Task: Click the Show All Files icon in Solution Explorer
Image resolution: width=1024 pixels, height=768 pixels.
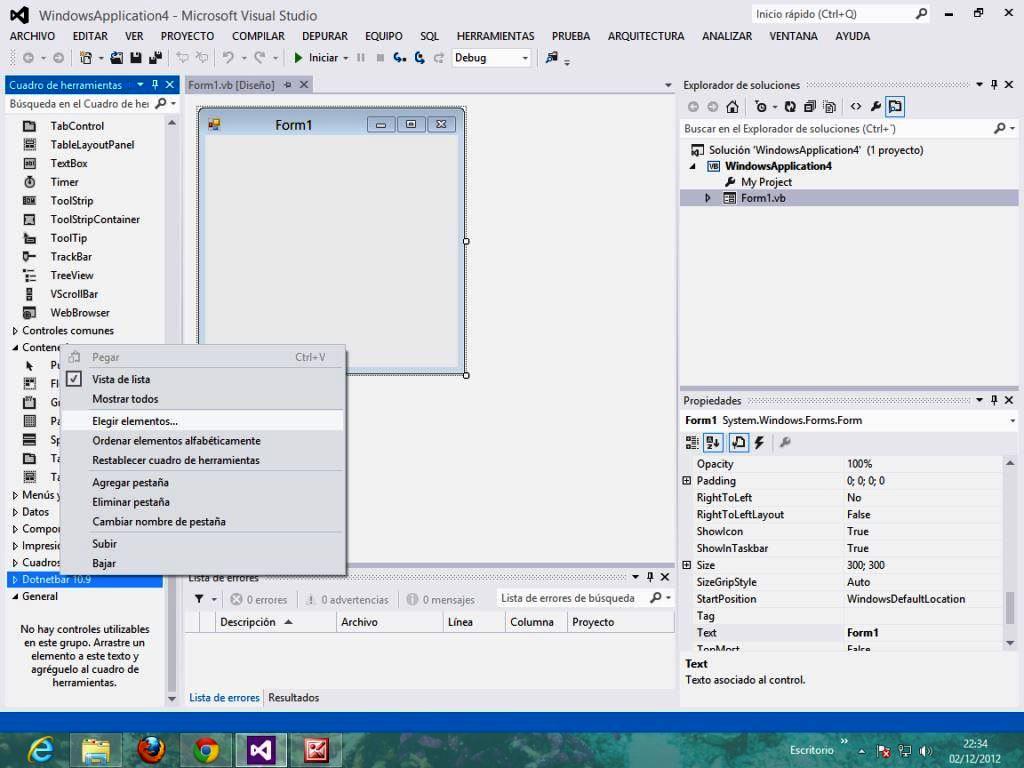Action: (x=831, y=105)
